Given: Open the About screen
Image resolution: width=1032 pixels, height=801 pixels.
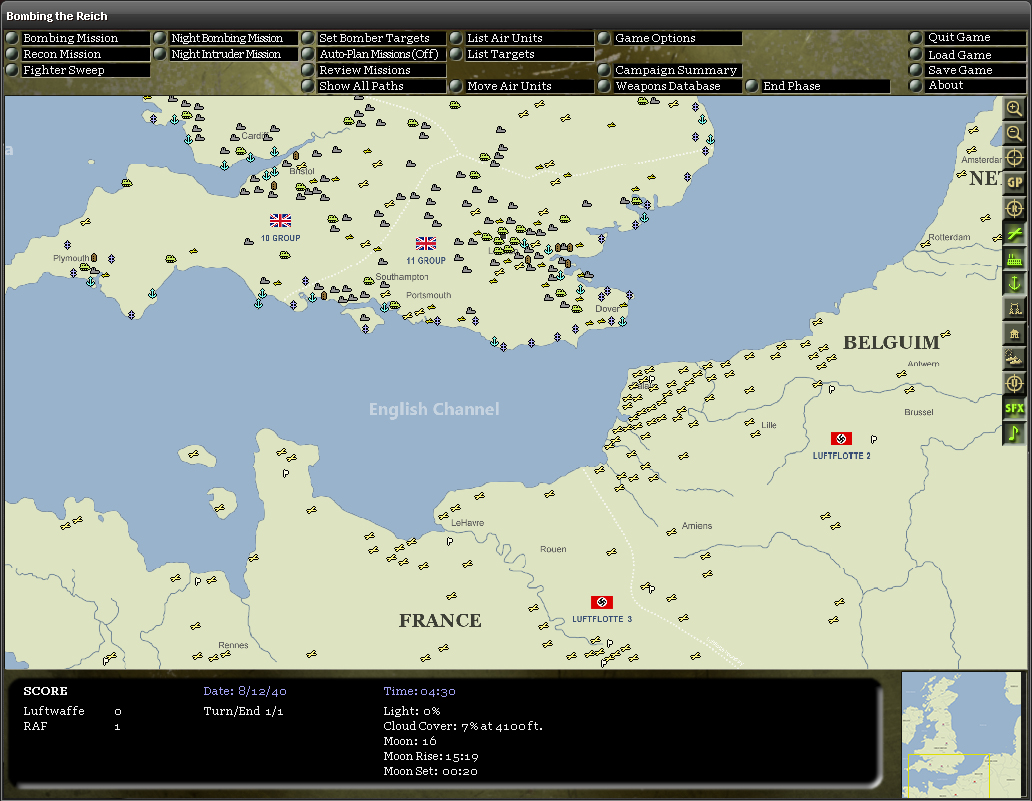Looking at the screenshot, I should point(968,85).
